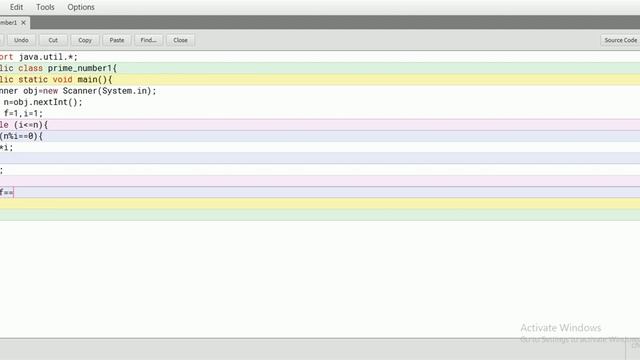
Task: Open the Options menu
Action: coord(81,7)
